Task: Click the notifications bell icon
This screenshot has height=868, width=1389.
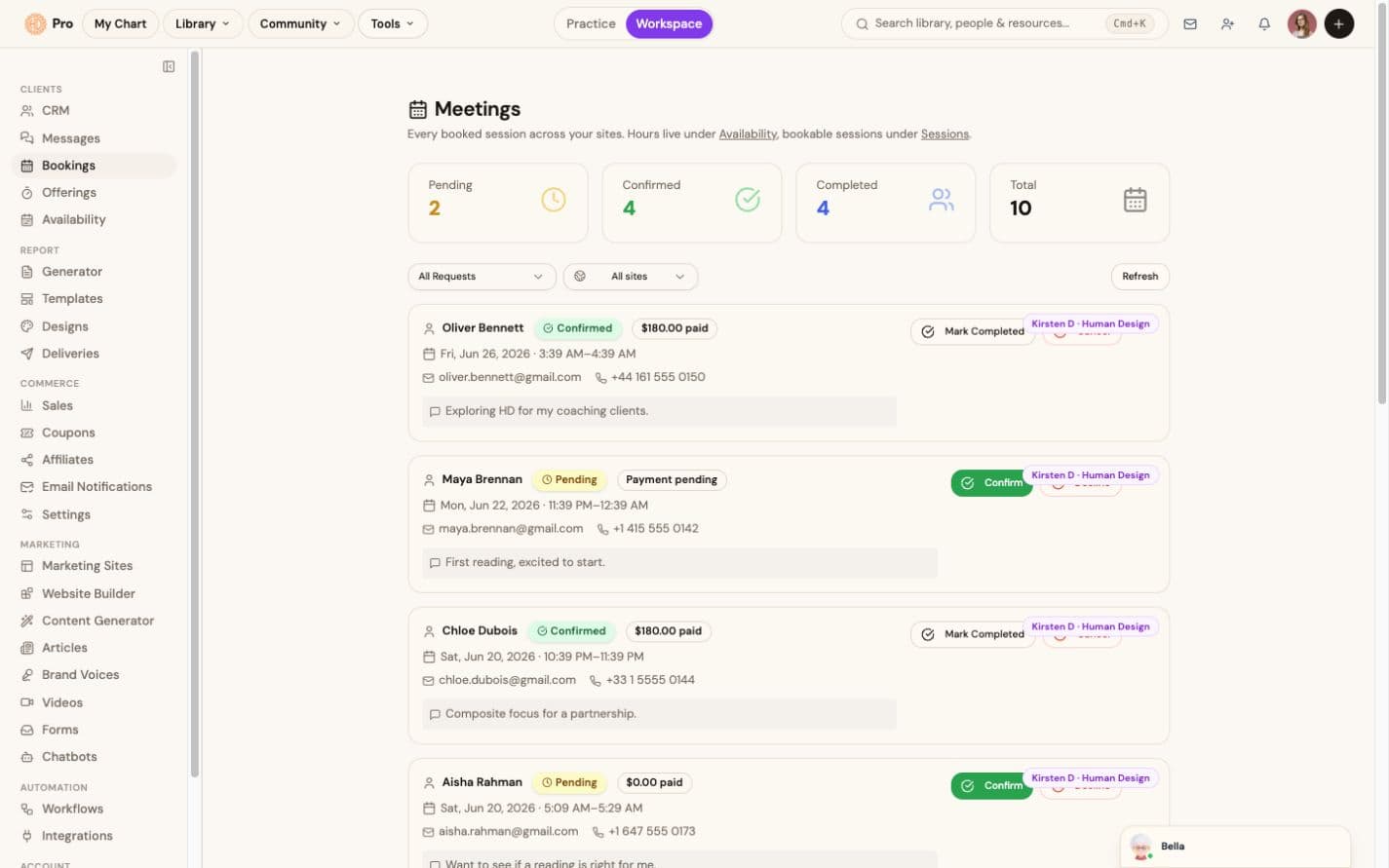Action: (1264, 23)
